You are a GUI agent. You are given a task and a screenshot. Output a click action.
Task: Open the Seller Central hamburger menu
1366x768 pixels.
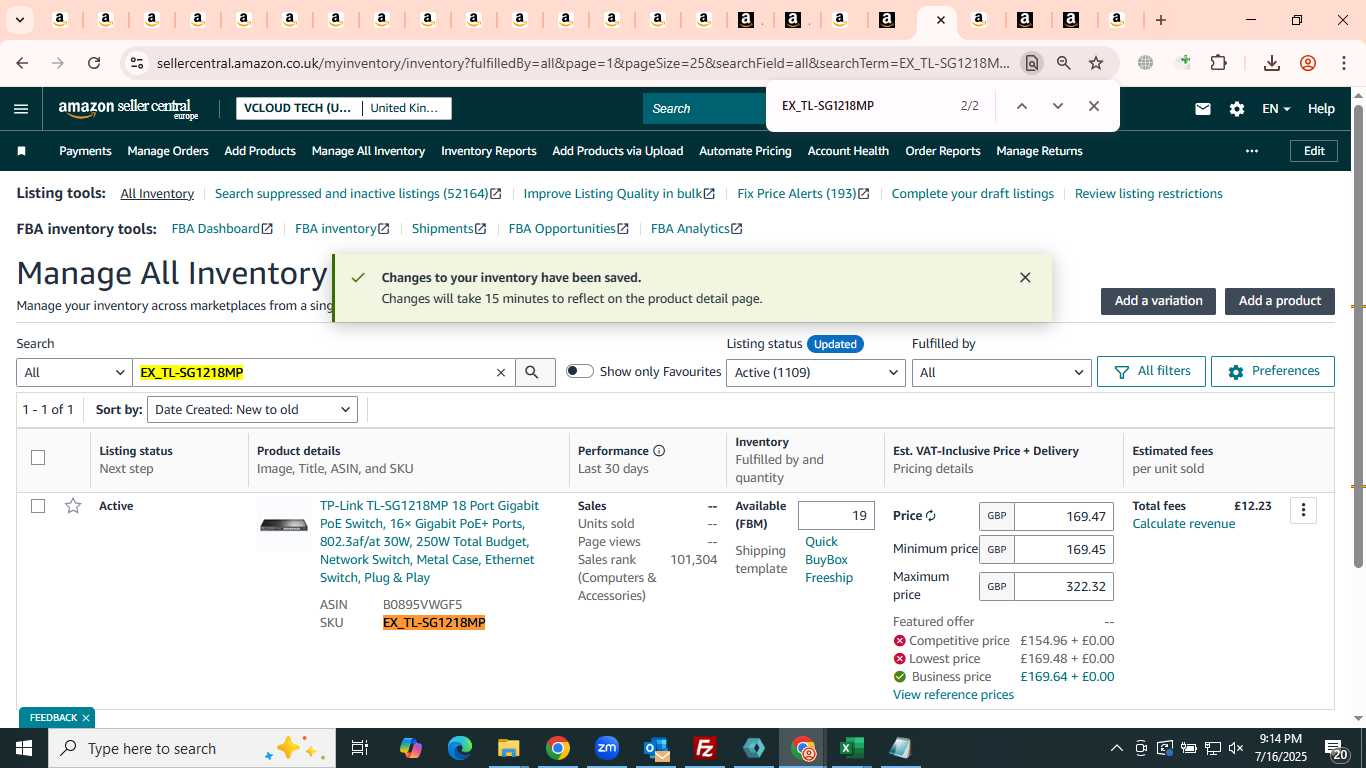coord(21,109)
